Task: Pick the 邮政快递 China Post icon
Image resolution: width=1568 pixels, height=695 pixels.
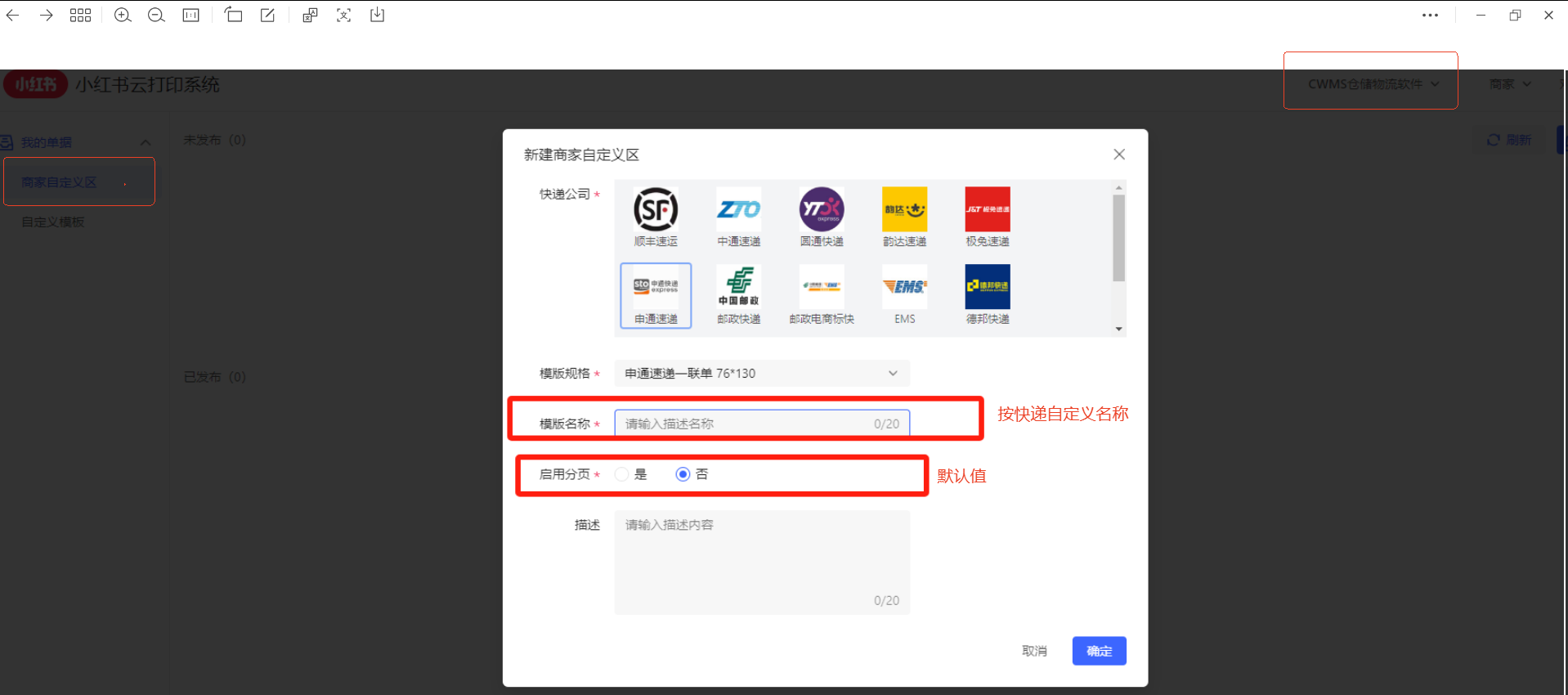Action: 739,287
